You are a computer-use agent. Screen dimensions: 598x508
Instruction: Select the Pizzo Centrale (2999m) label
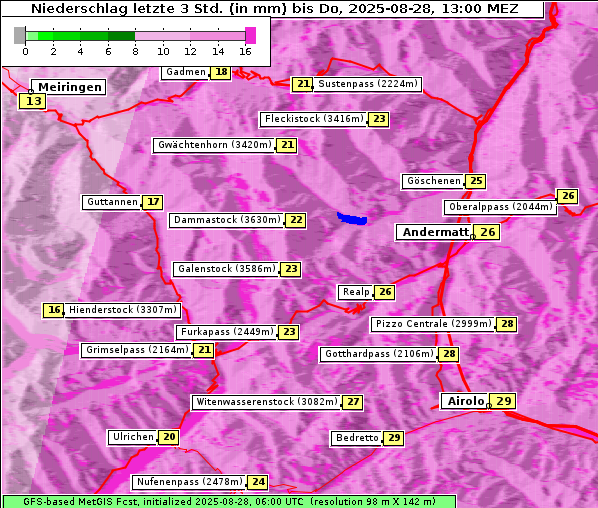(x=433, y=324)
